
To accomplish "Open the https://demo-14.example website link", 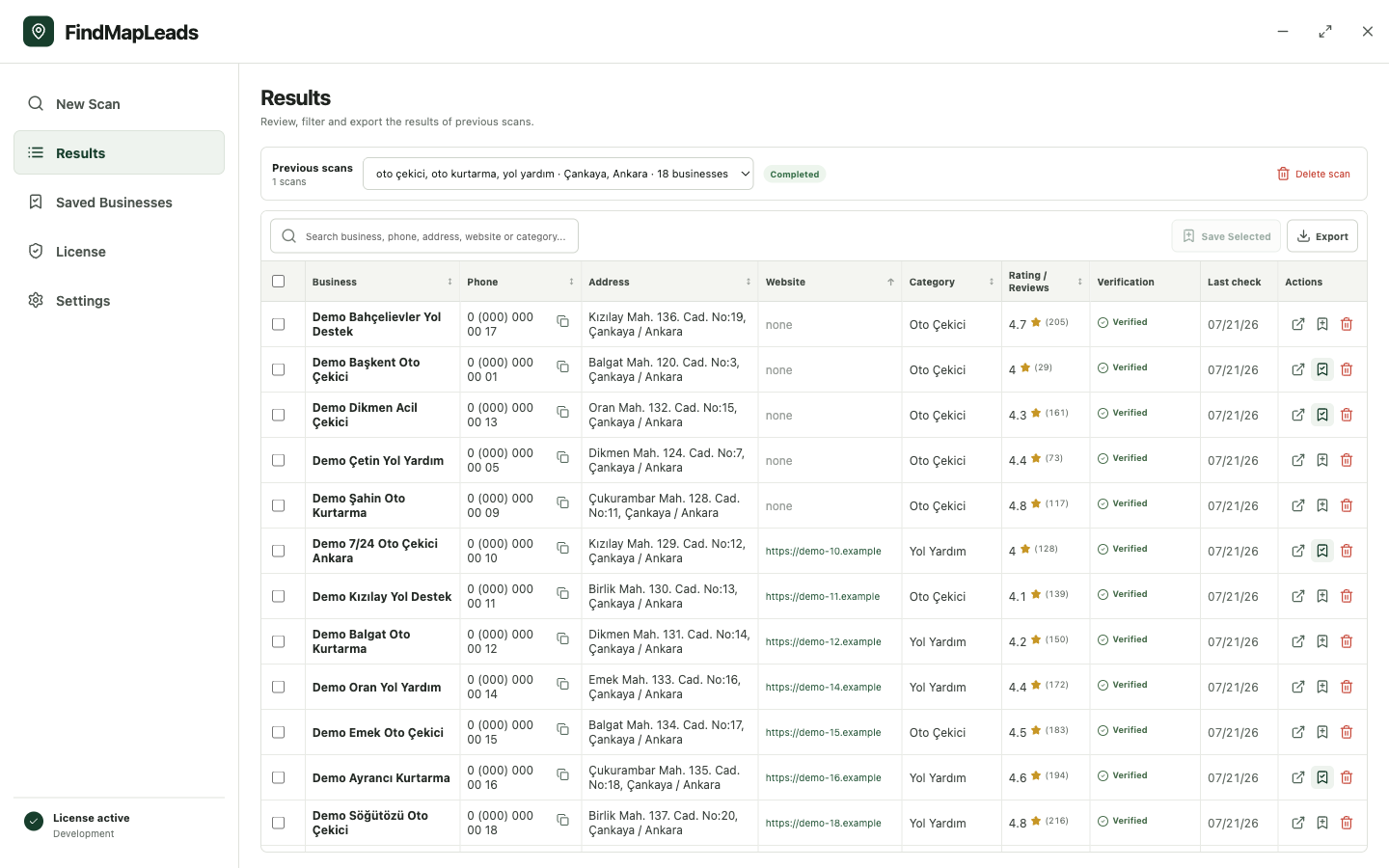I will point(823,687).
